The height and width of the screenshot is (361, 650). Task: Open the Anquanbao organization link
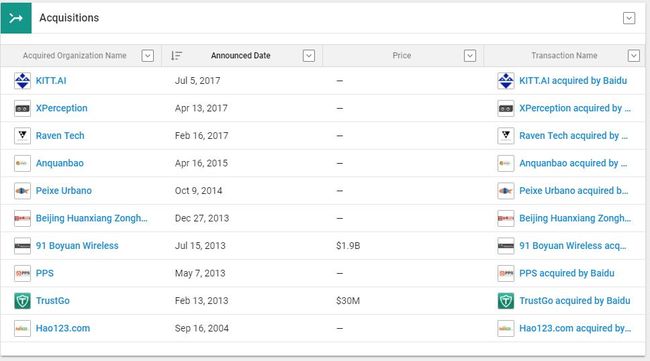(x=60, y=163)
